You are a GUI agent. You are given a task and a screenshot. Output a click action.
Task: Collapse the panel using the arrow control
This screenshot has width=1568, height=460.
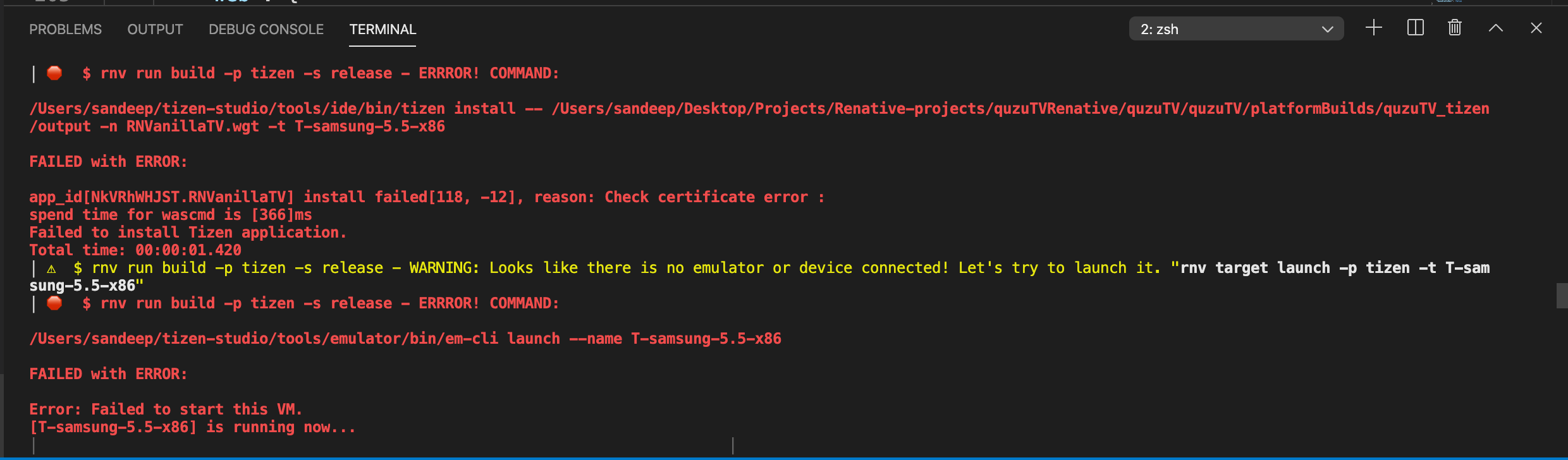click(1495, 28)
